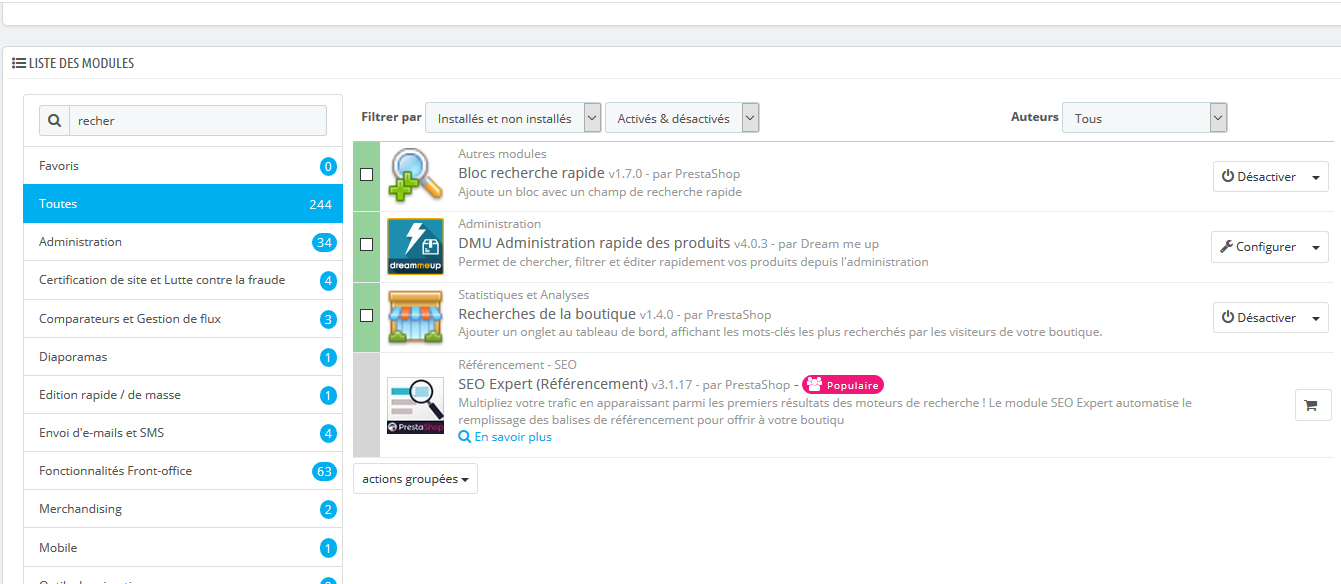Click the SEO Expert module logo
This screenshot has height=584, width=1341.
point(415,405)
